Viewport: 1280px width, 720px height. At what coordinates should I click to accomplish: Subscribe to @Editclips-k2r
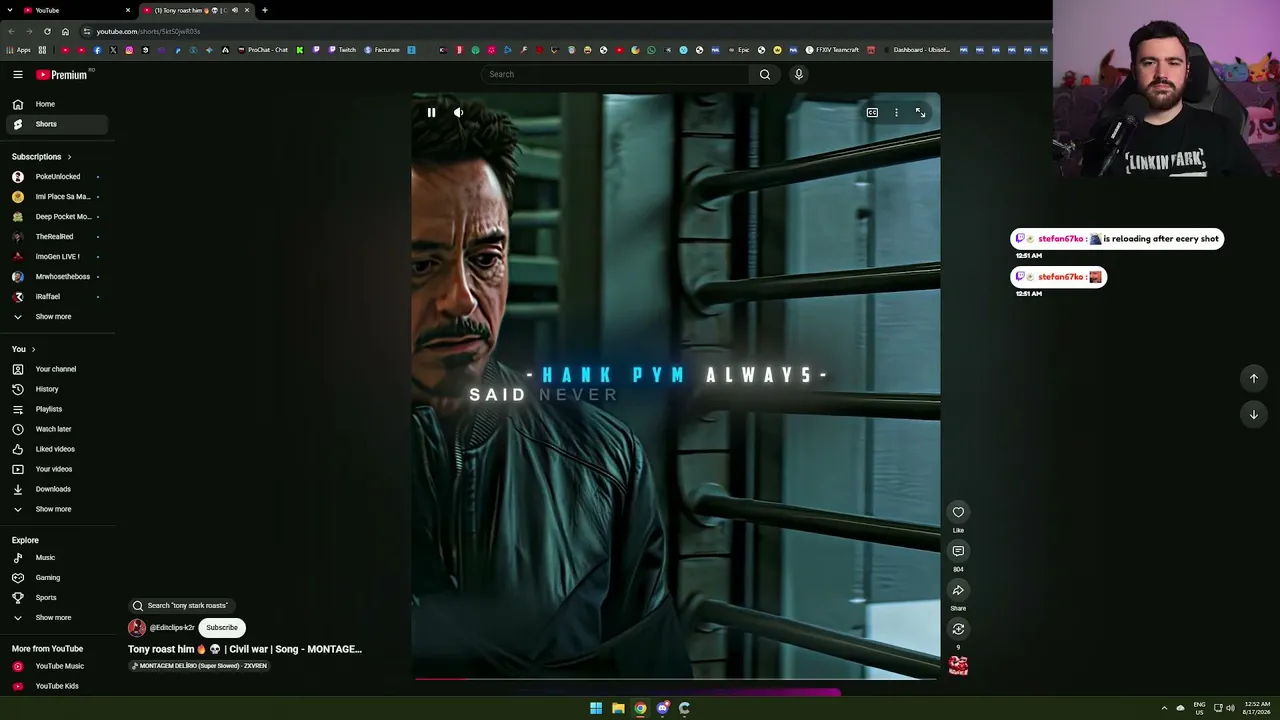click(x=222, y=628)
